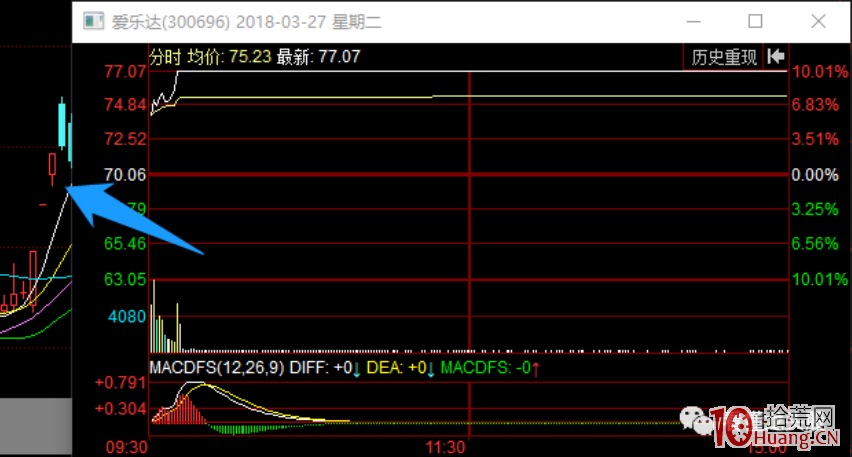Viewport: 852px width, 457px height.
Task: Close the 爱乐达 chart window
Action: [818, 22]
